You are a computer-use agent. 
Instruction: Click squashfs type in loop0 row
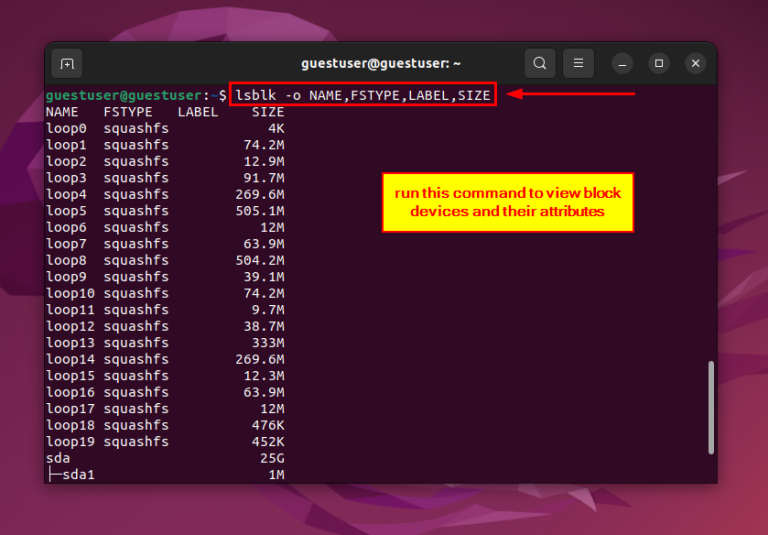click(136, 129)
